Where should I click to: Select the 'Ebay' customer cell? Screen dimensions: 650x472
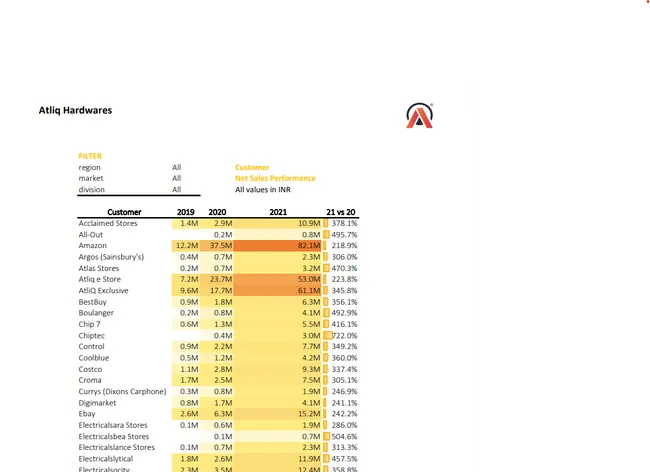pos(87,414)
